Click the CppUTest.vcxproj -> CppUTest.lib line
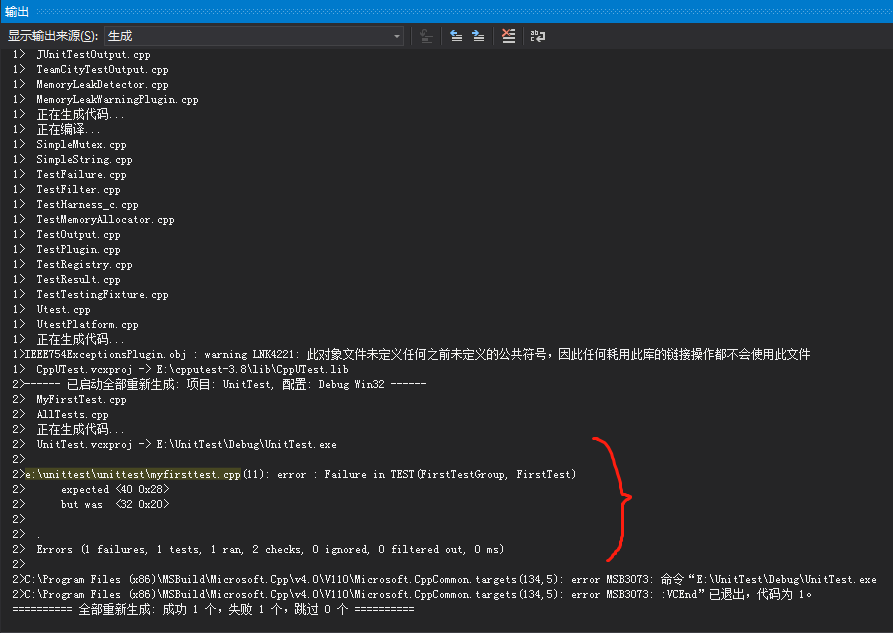Image resolution: width=893 pixels, height=633 pixels. [181, 369]
